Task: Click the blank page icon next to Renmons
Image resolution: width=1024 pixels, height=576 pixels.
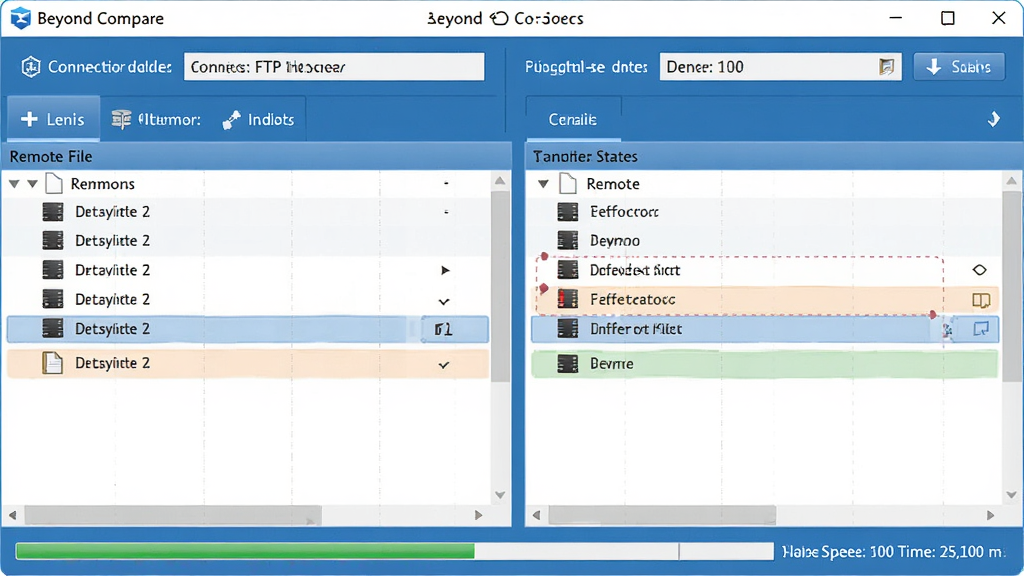Action: pos(54,184)
